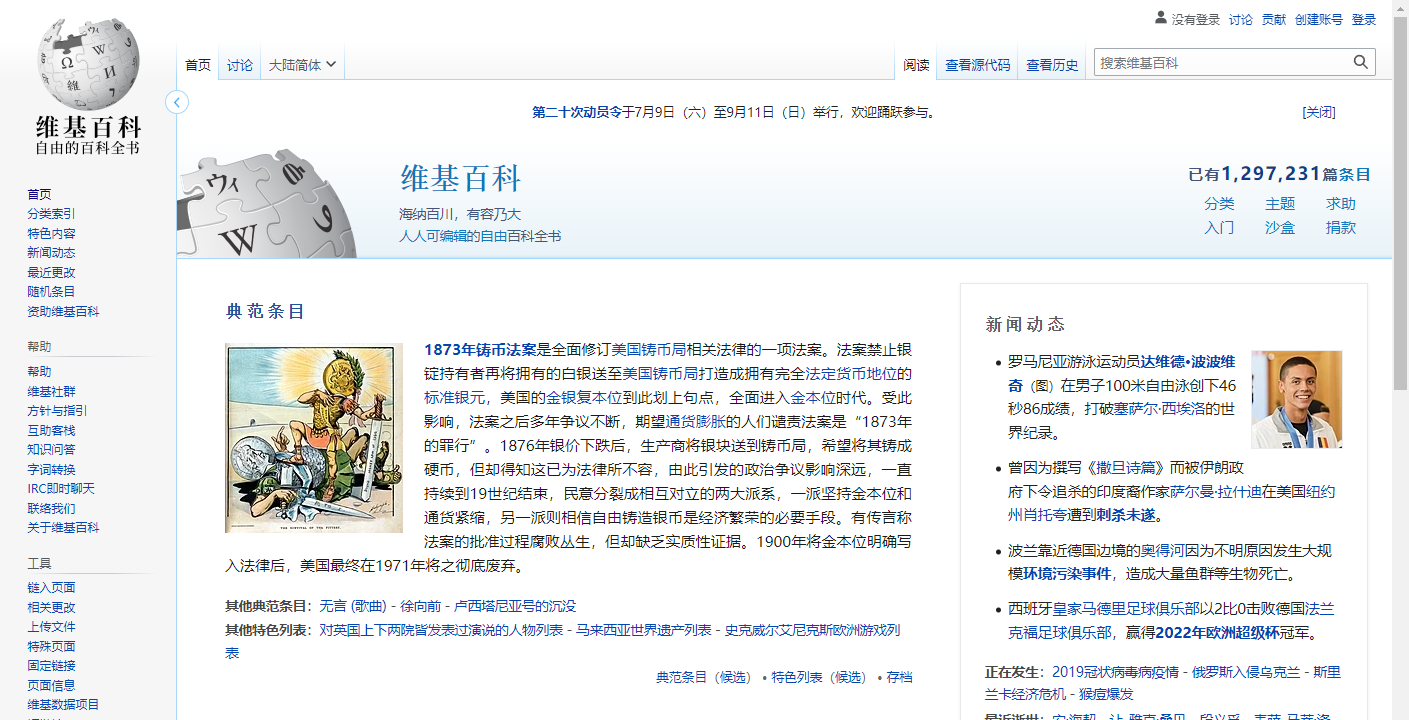Click the 捐款 link
1409x720 pixels.
[1341, 227]
